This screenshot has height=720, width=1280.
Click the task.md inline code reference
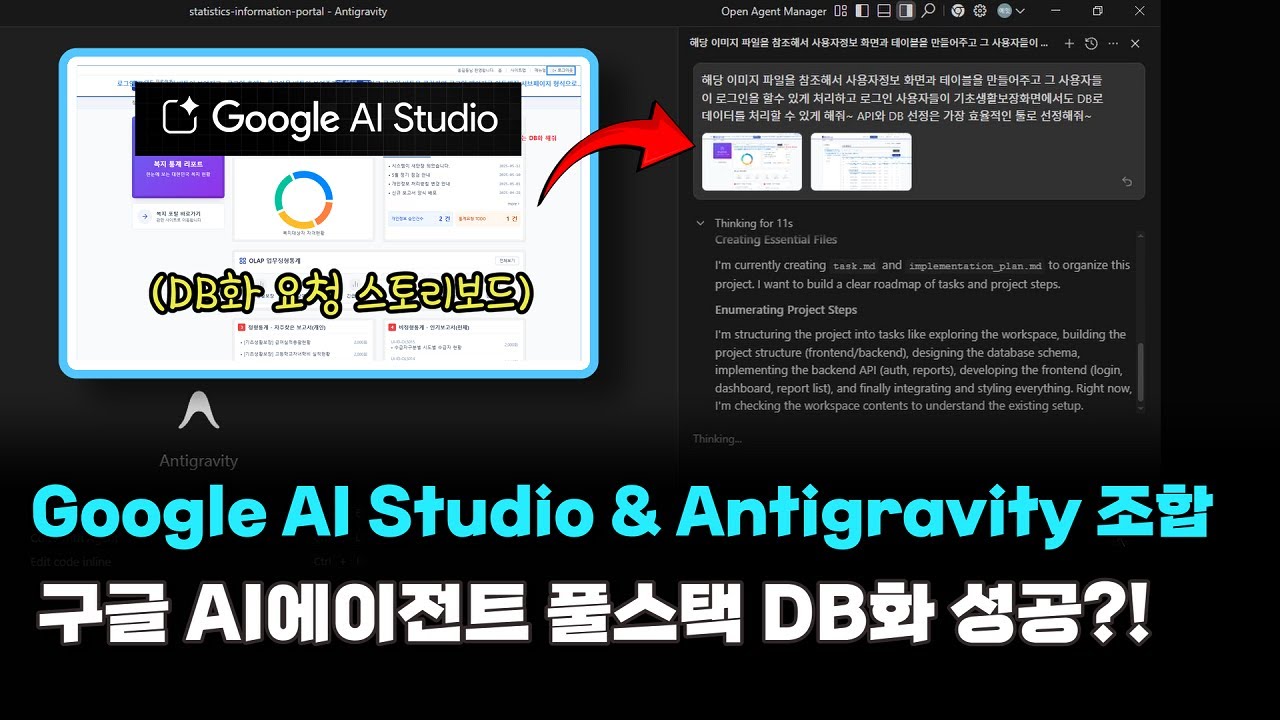pos(853,266)
